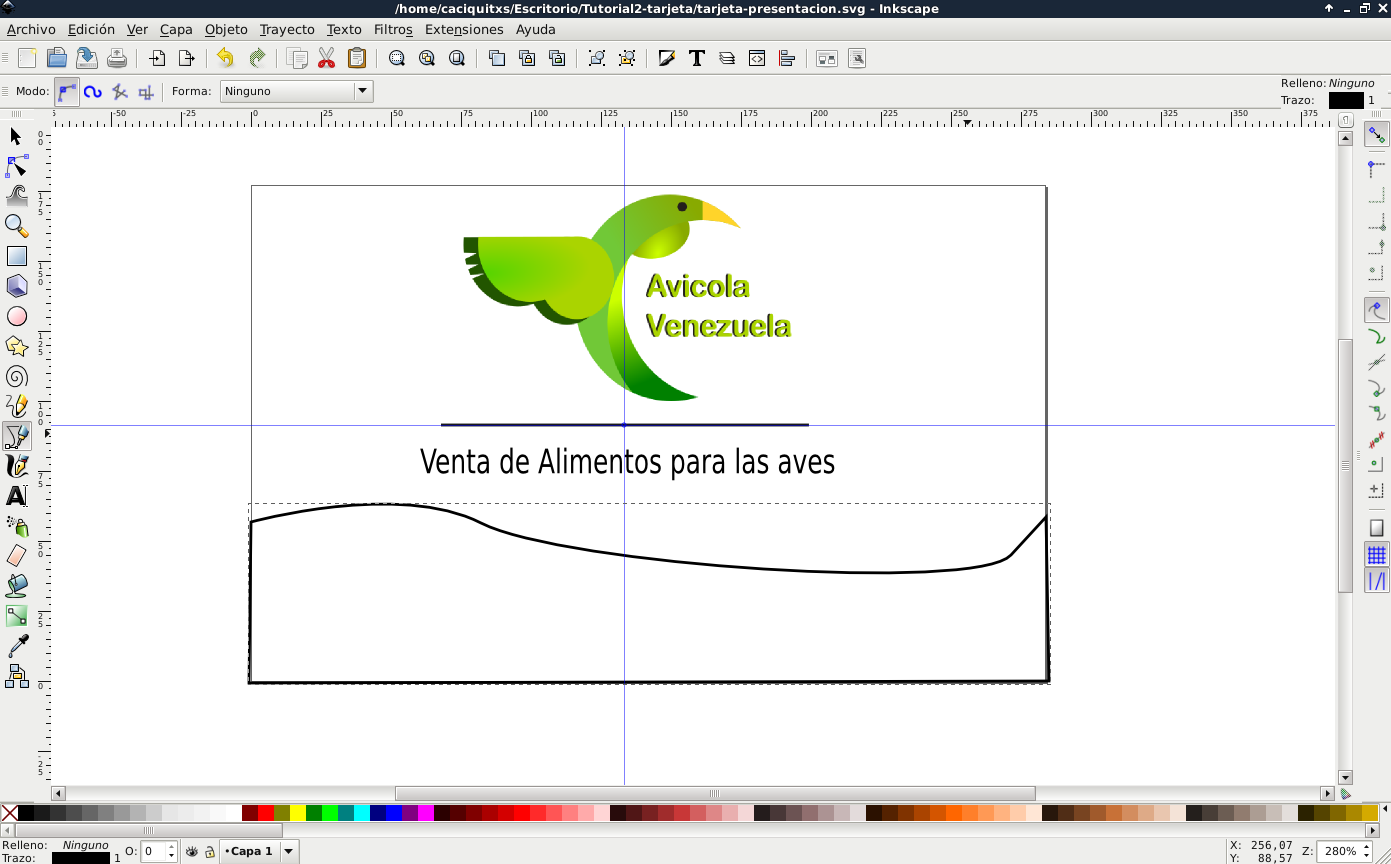Image resolution: width=1391 pixels, height=864 pixels.
Task: Toggle the layer lock icon
Action: click(x=210, y=852)
